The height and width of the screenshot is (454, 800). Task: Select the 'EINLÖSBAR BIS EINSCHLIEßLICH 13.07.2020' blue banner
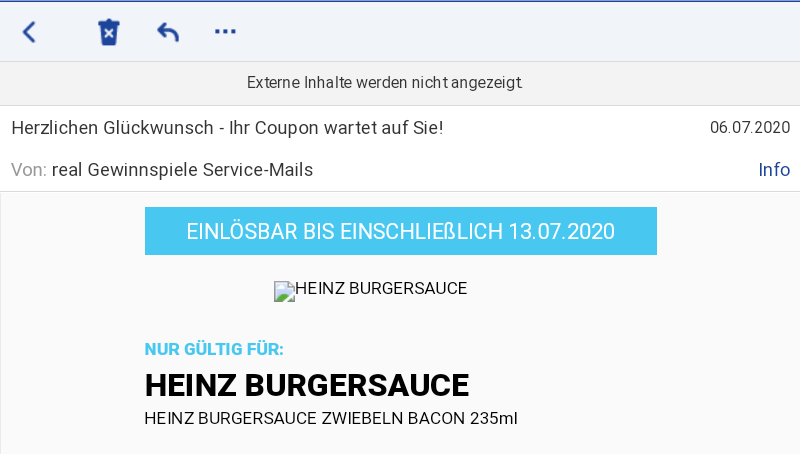401,231
